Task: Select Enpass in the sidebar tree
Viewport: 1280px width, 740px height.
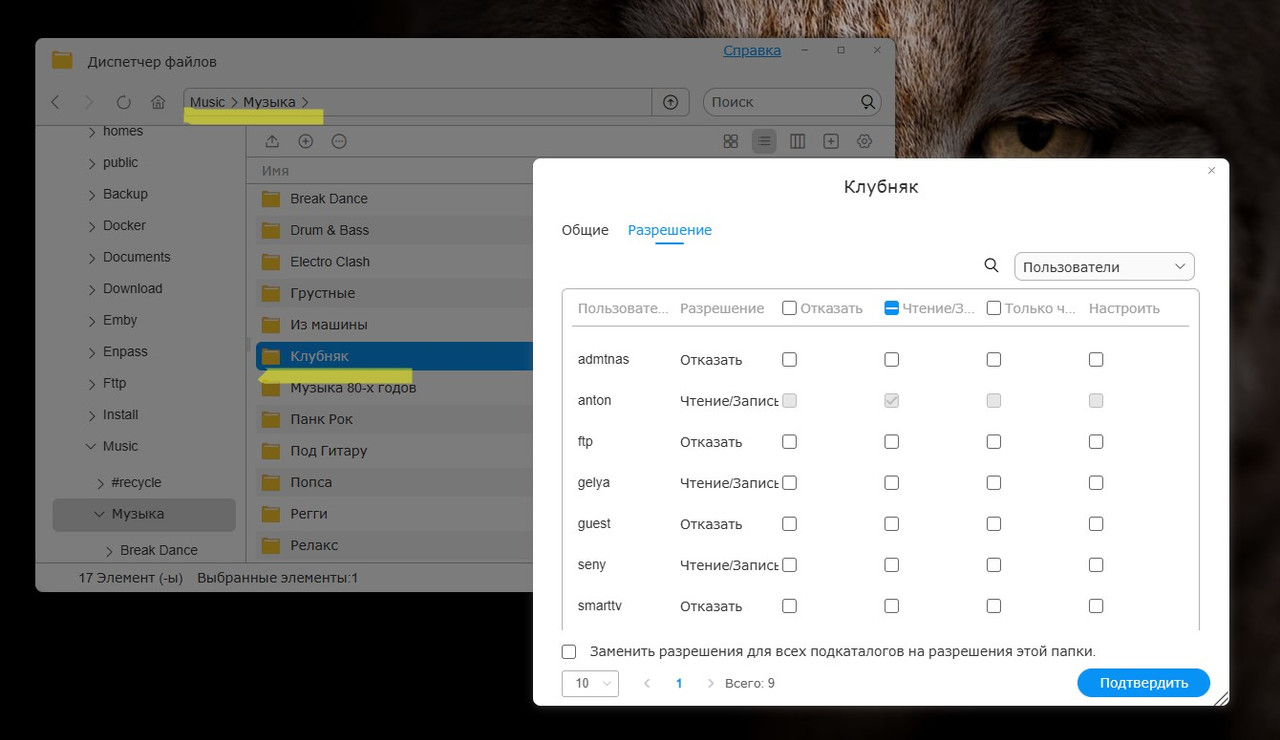Action: (x=125, y=352)
